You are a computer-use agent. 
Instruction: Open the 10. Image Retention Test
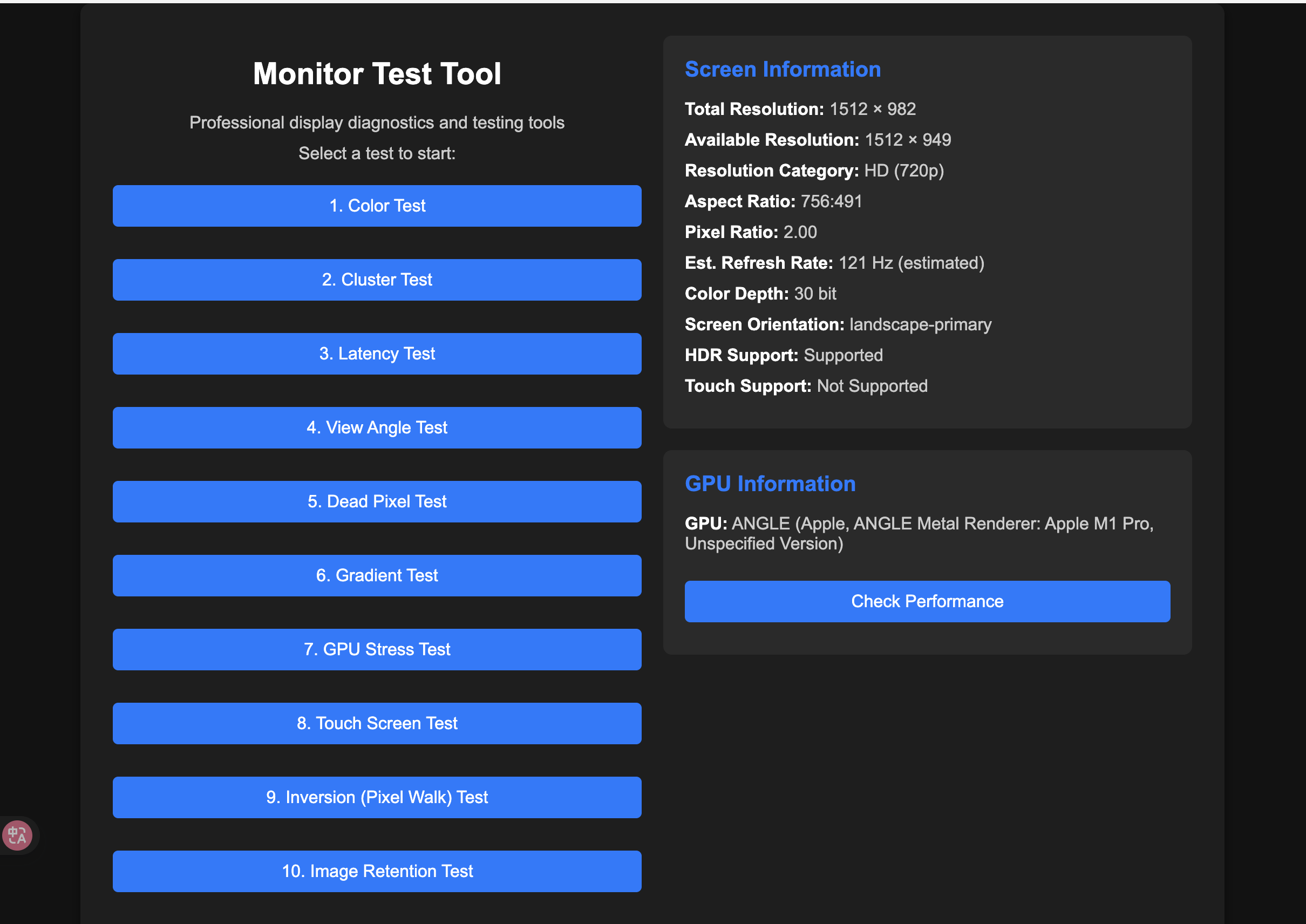[x=377, y=872]
